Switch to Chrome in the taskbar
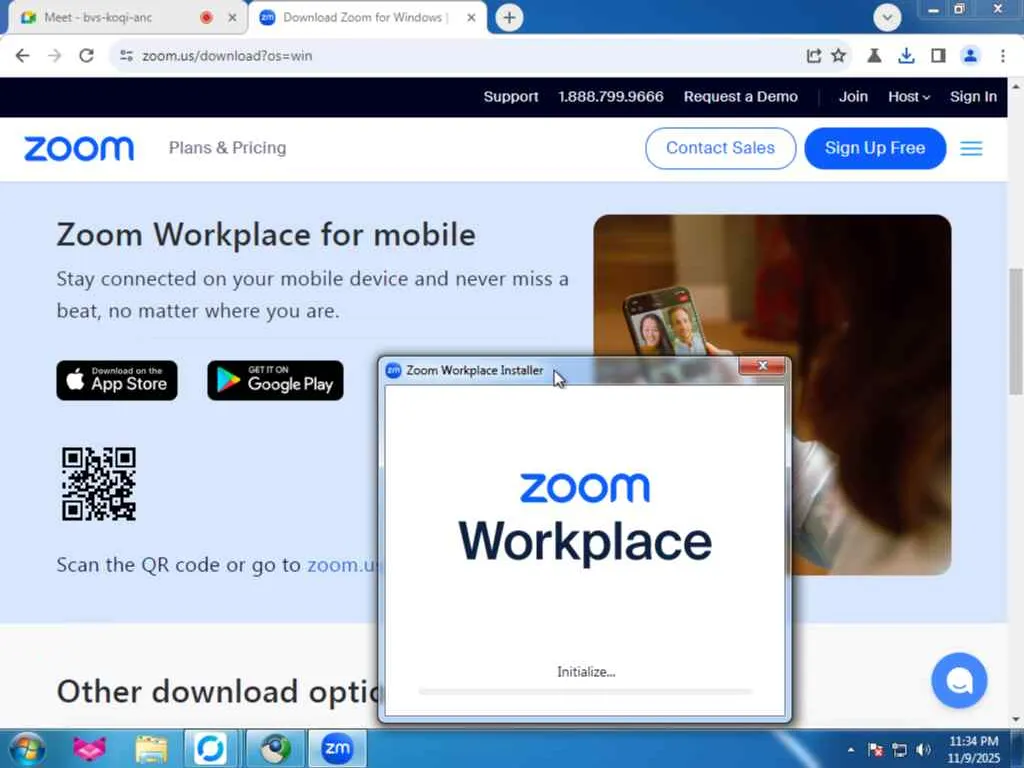The height and width of the screenshot is (768, 1024). click(275, 748)
